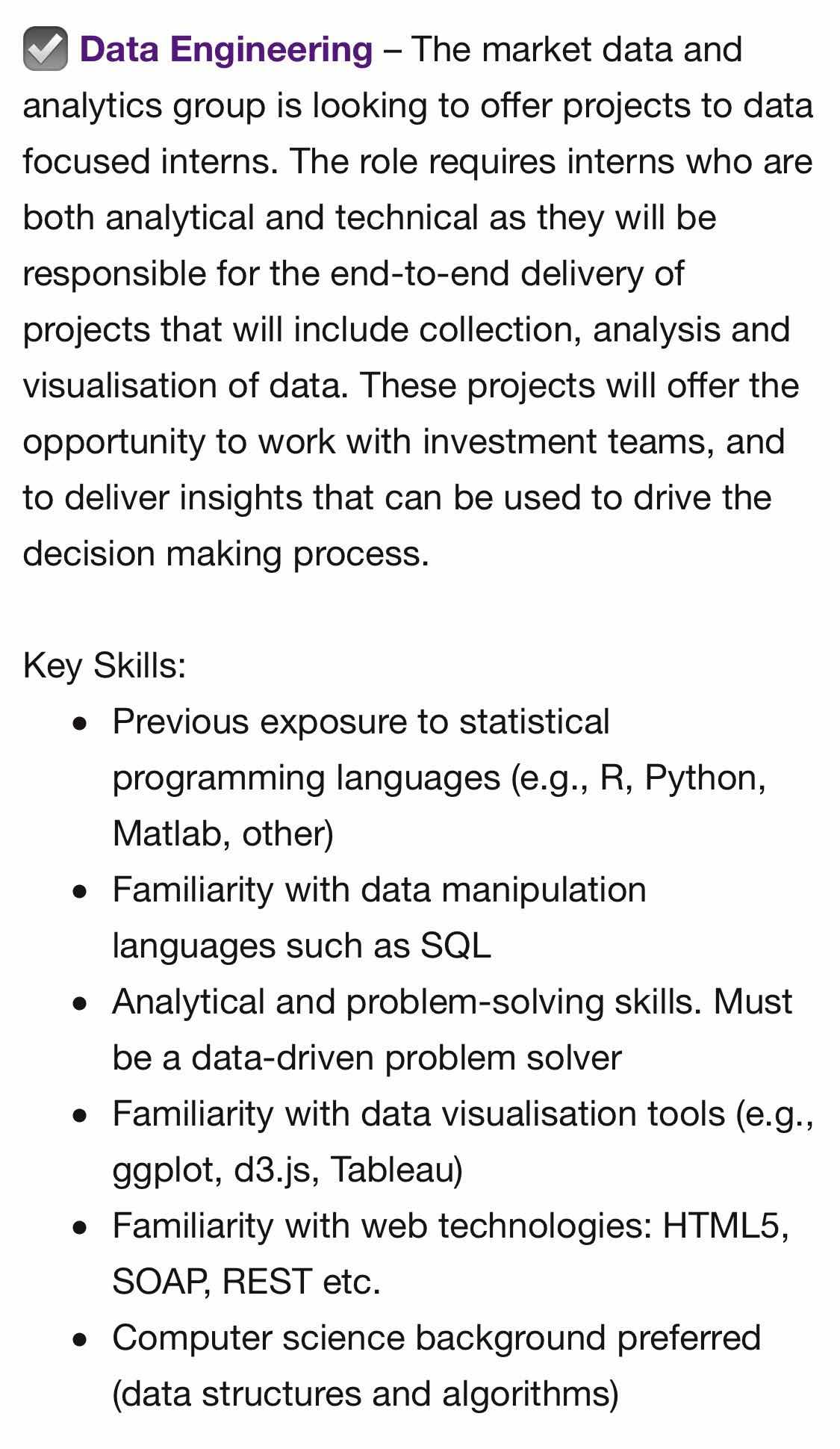Click the SOAP, REST etc. line
Image resolution: width=840 pixels, height=1449 pixels.
[246, 1282]
